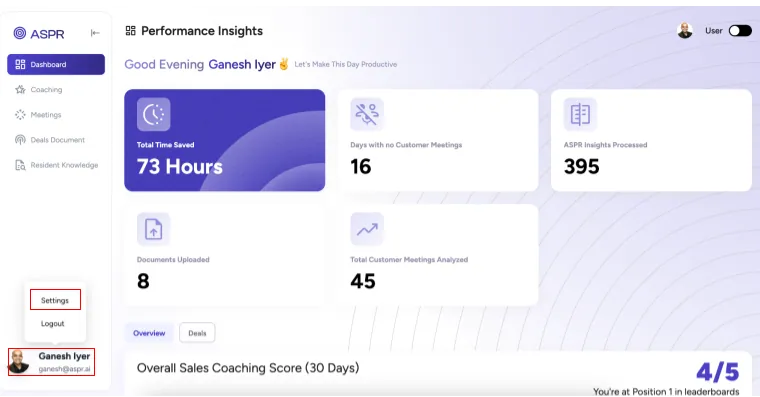Click the no Customer Meetings icon

pyautogui.click(x=367, y=114)
